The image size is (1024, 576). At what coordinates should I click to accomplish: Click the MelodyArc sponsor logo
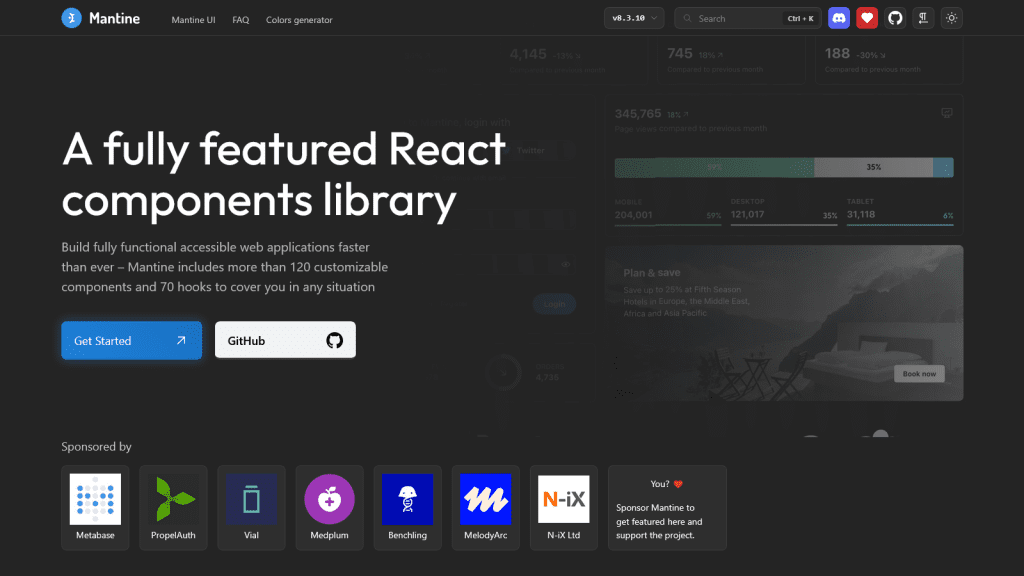pos(485,500)
